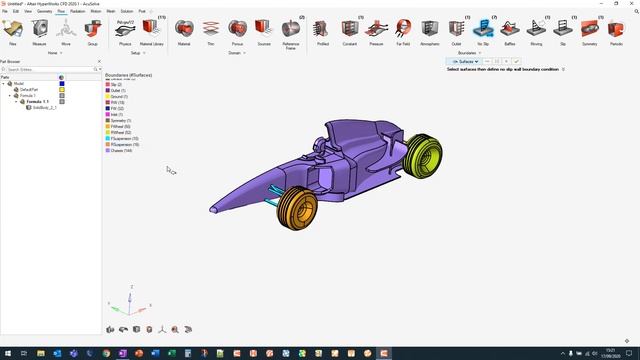Viewport: 640px width, 360px height.
Task: Click the DefaultPart yellow color swatch
Action: click(x=62, y=89)
